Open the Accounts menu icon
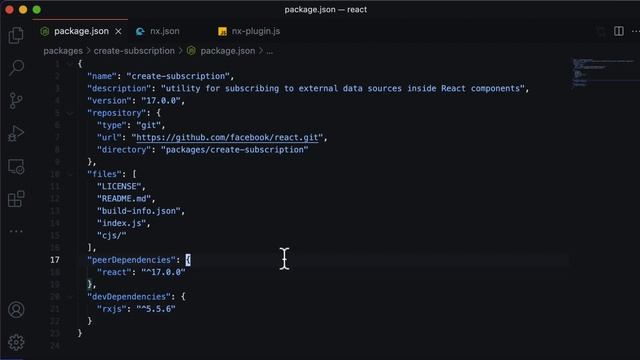 [x=16, y=310]
